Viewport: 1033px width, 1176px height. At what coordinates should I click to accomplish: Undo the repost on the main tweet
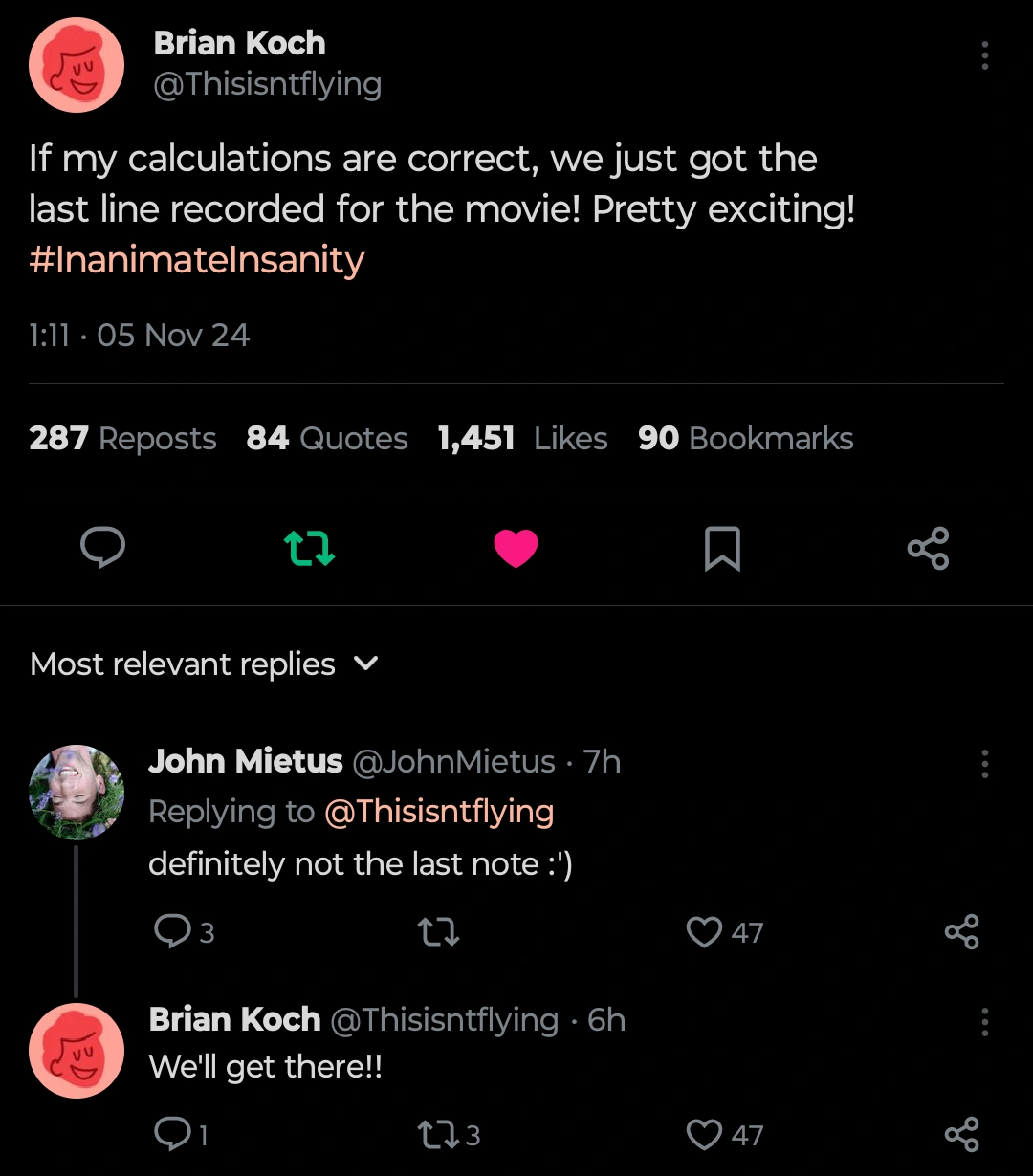(310, 548)
